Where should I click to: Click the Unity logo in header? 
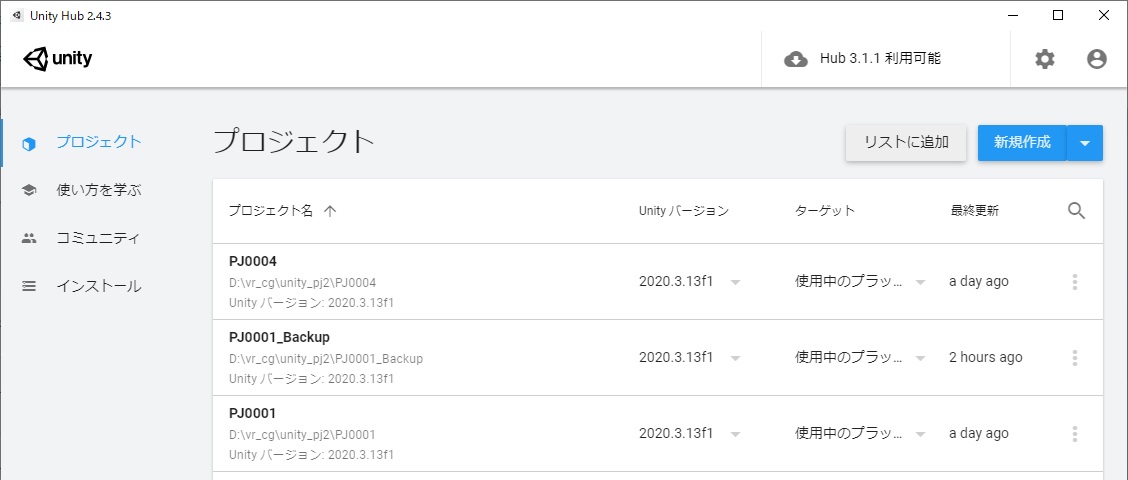click(58, 59)
